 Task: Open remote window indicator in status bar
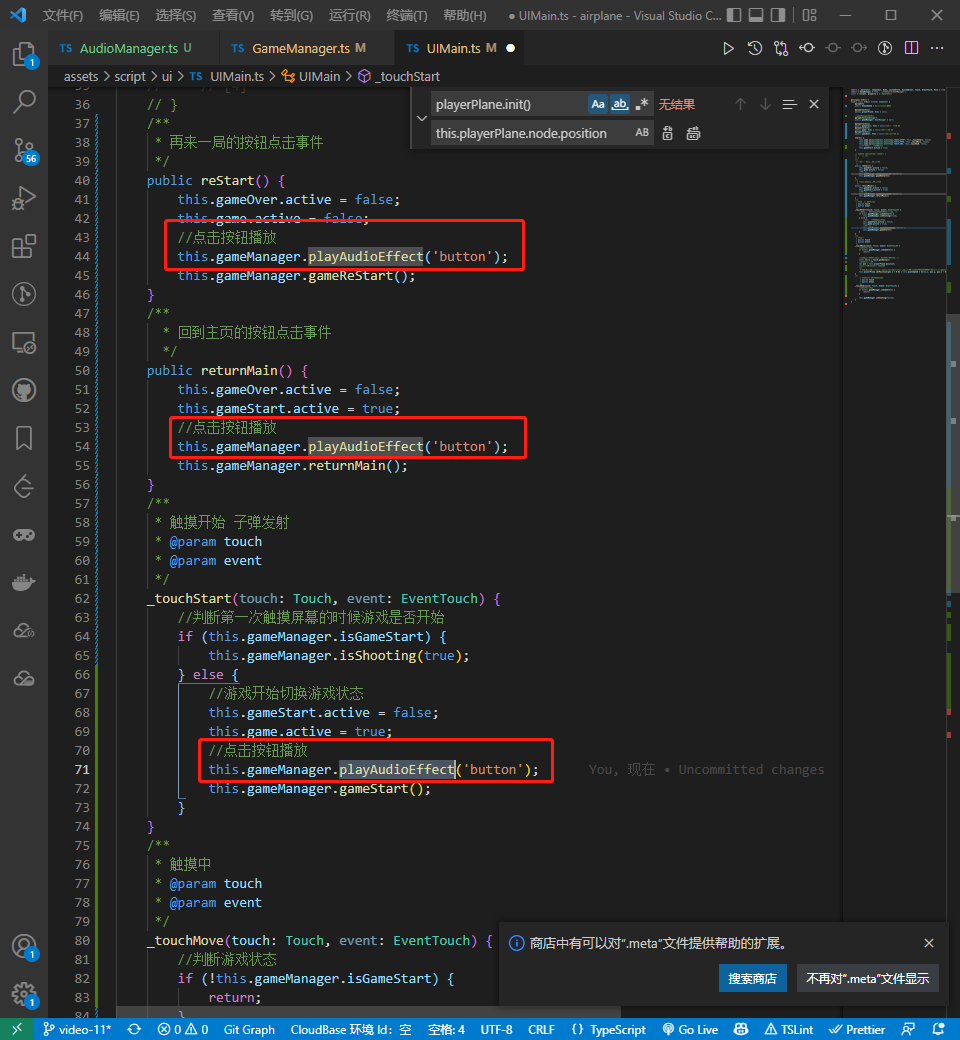tap(17, 1029)
